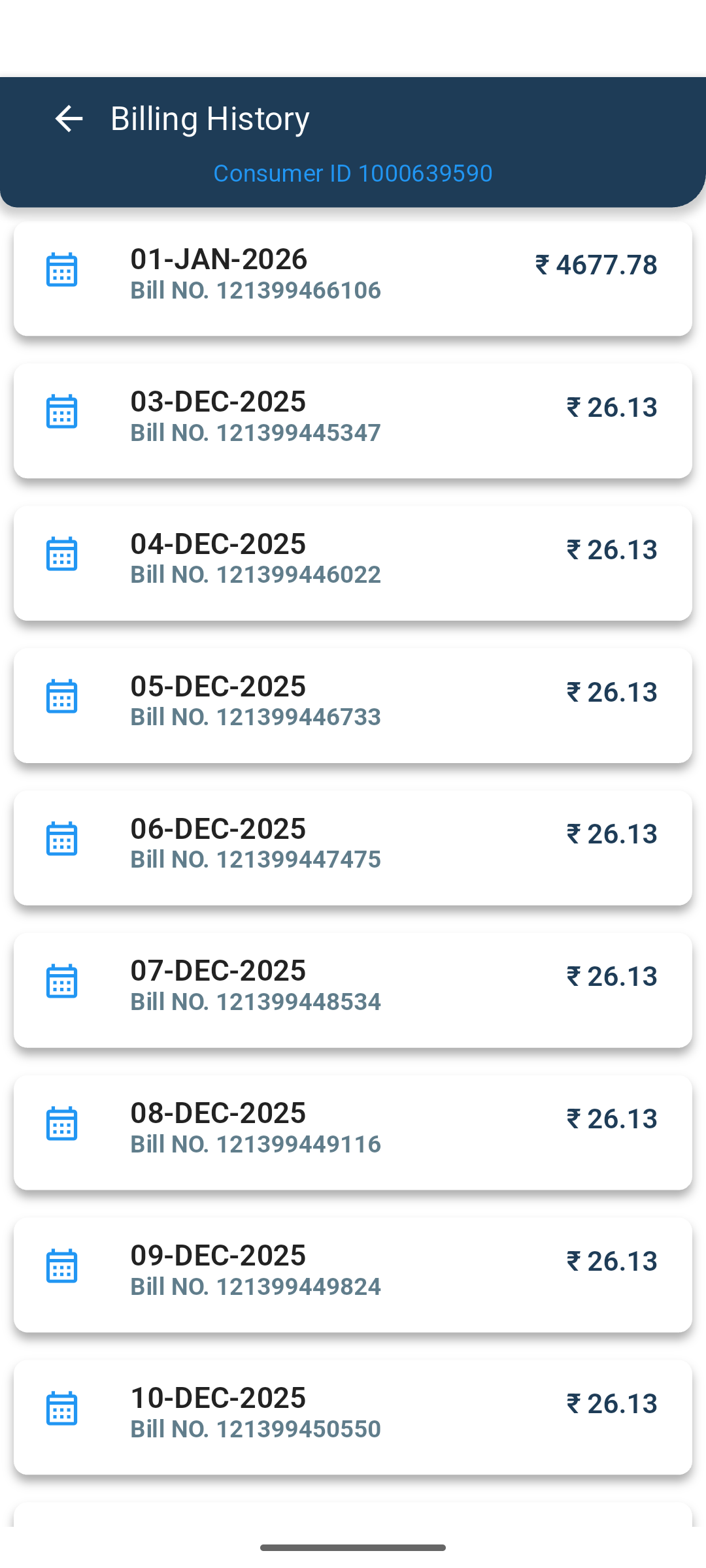The height and width of the screenshot is (1568, 706).
Task: Click calendar icon for 06-DEC-2025 bill
Action: 62,839
